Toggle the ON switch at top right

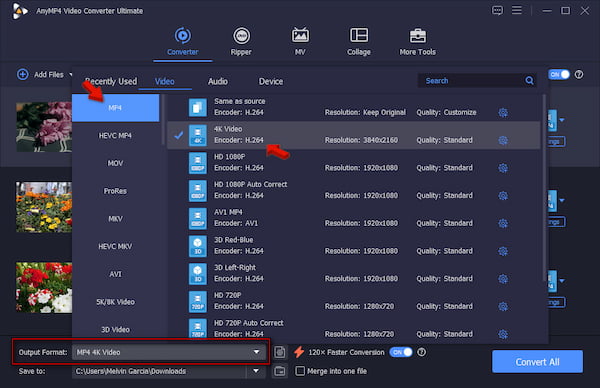[x=559, y=75]
